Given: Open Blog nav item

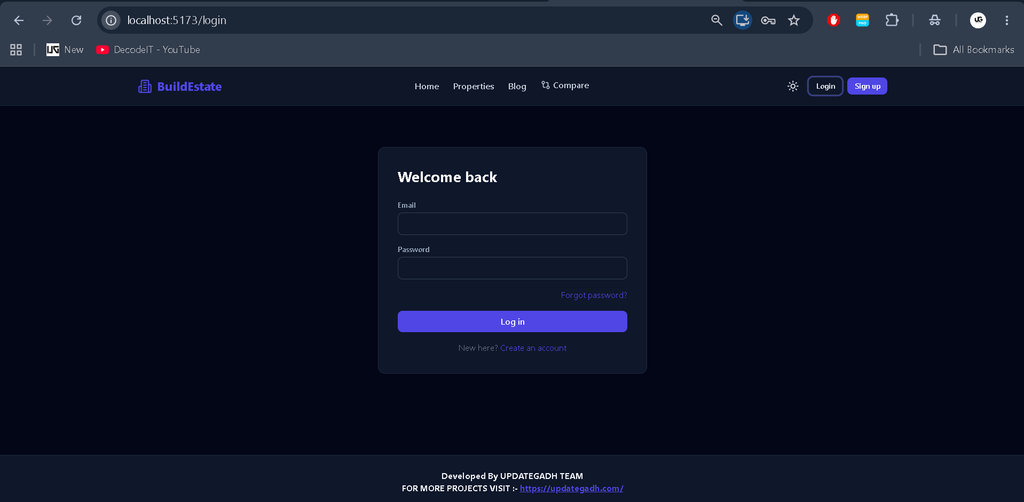Looking at the screenshot, I should (517, 86).
